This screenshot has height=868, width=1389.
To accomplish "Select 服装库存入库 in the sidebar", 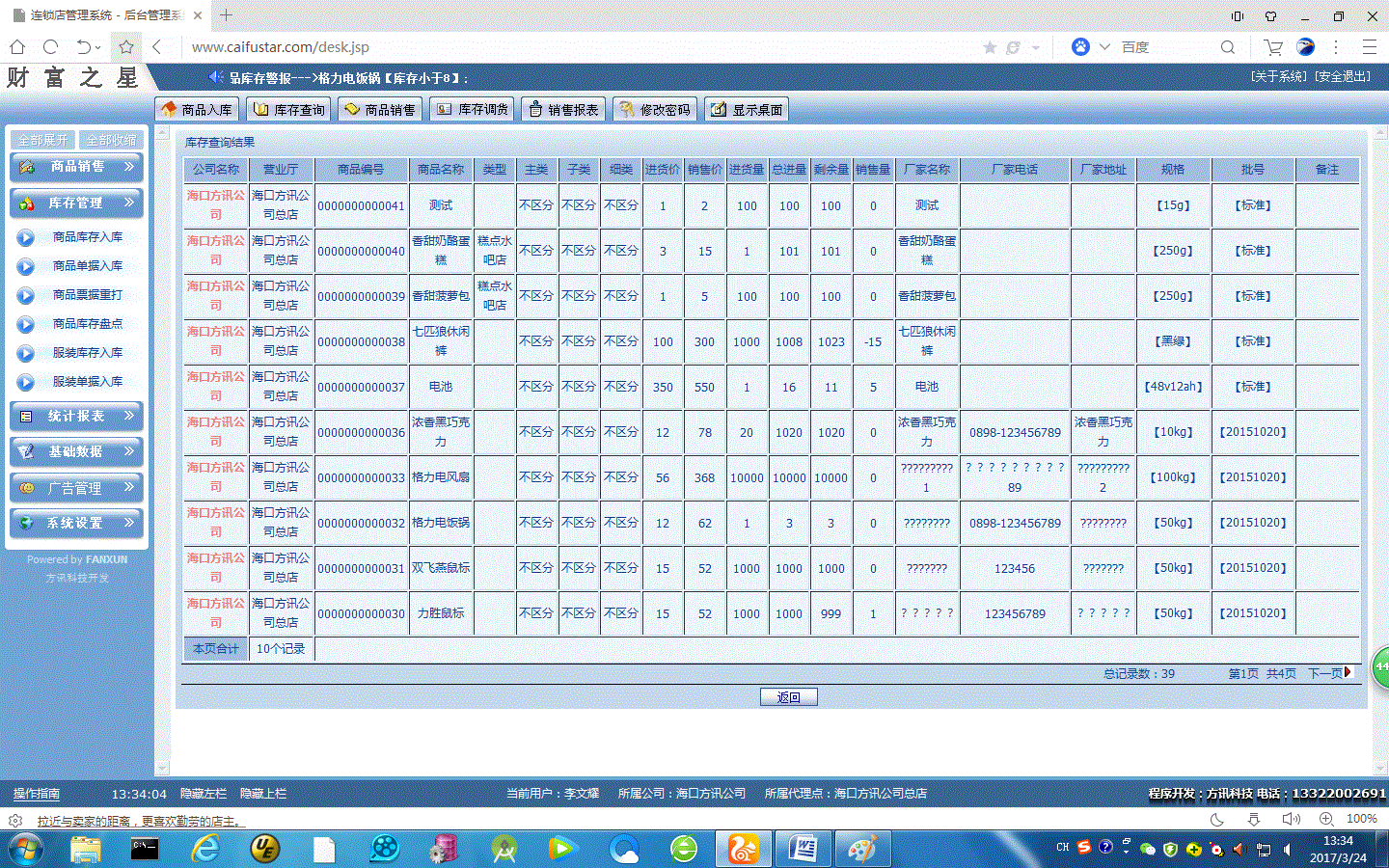I will tap(87, 353).
